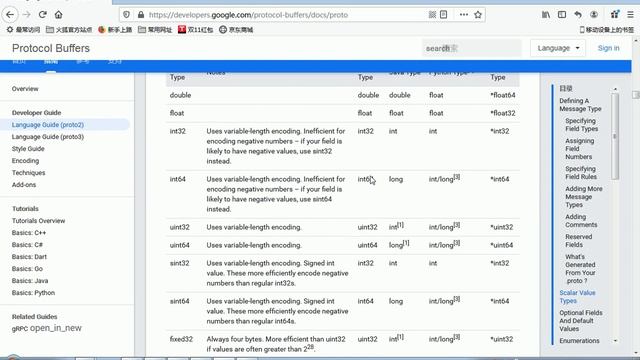Open the Firefox account icon
Screen dimensions: 640x360
coord(594,15)
